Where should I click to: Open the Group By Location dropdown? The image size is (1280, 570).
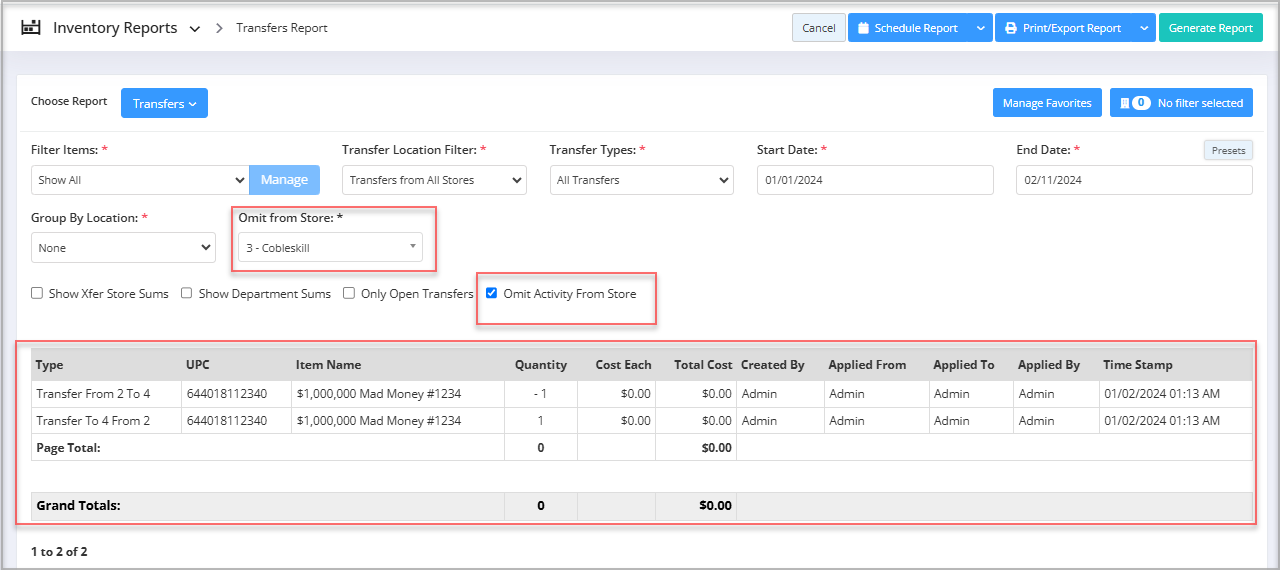click(123, 247)
